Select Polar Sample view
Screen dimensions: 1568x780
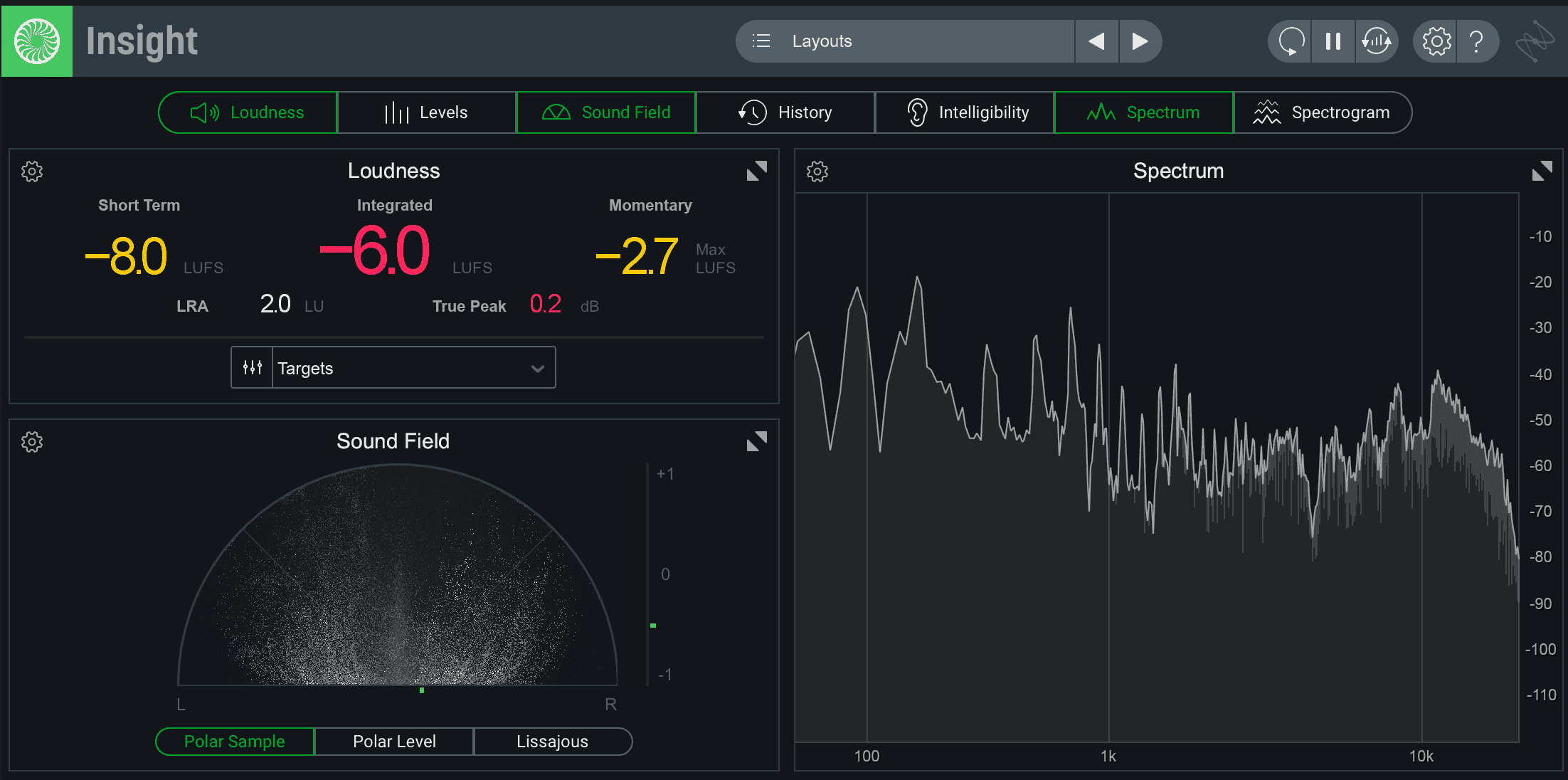pyautogui.click(x=235, y=742)
